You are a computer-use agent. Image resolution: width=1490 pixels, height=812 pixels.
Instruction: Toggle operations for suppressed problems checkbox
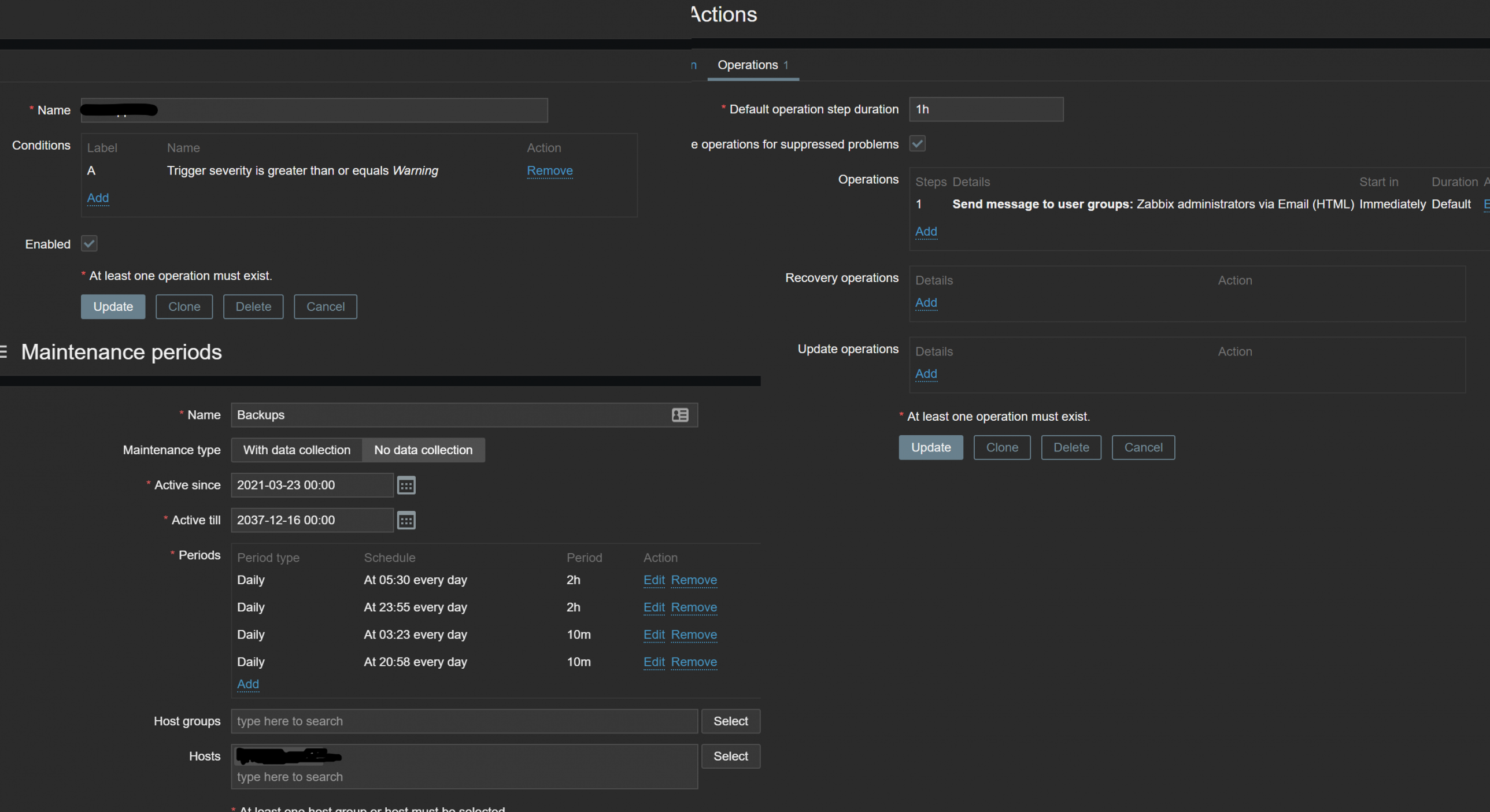pyautogui.click(x=918, y=143)
